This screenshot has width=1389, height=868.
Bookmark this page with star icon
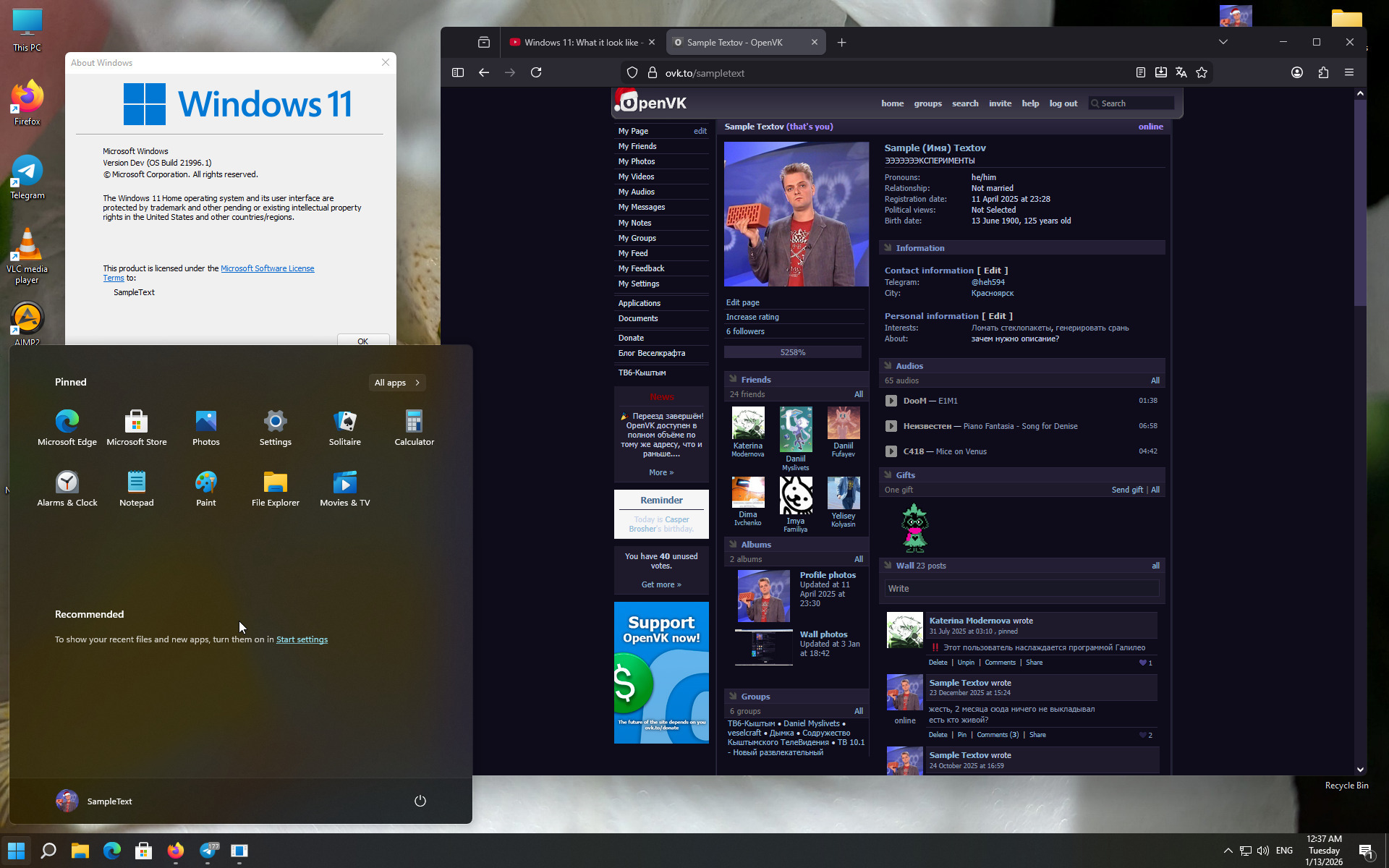coord(1202,72)
